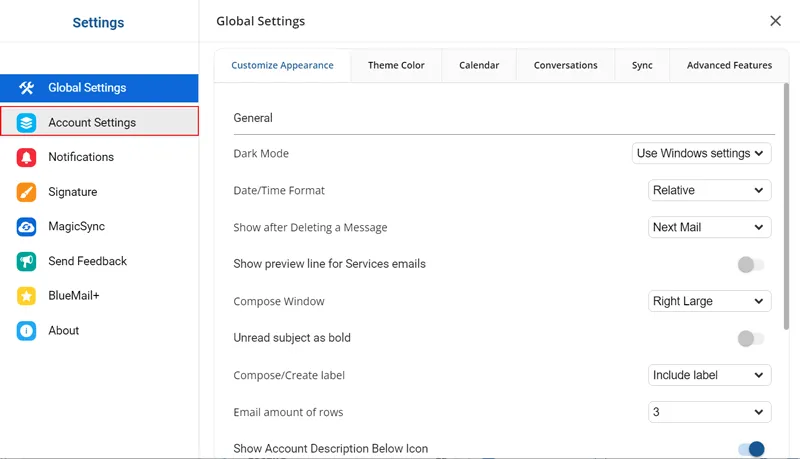
Task: Open the Advanced Features tab
Action: (x=729, y=65)
